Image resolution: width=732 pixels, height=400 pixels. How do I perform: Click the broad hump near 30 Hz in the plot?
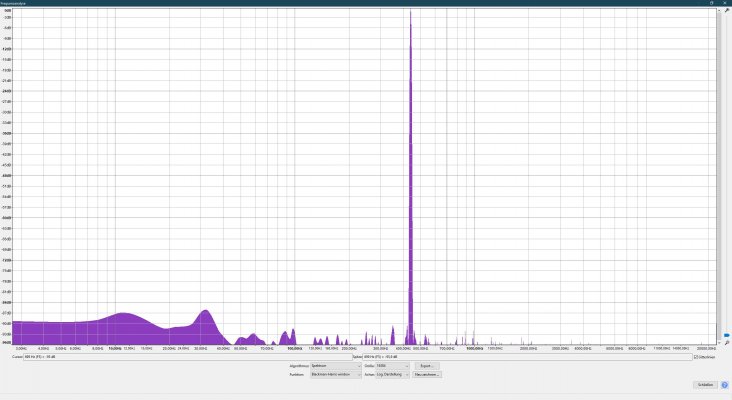click(x=206, y=327)
